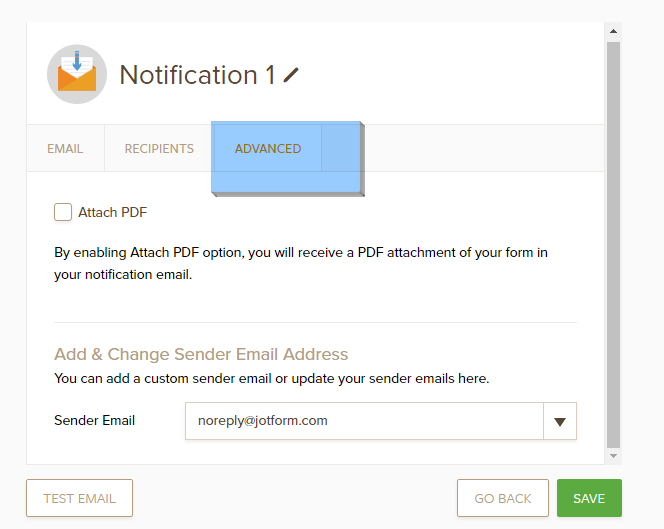664x529 pixels.
Task: Switch to the Email tab
Action: (65, 149)
